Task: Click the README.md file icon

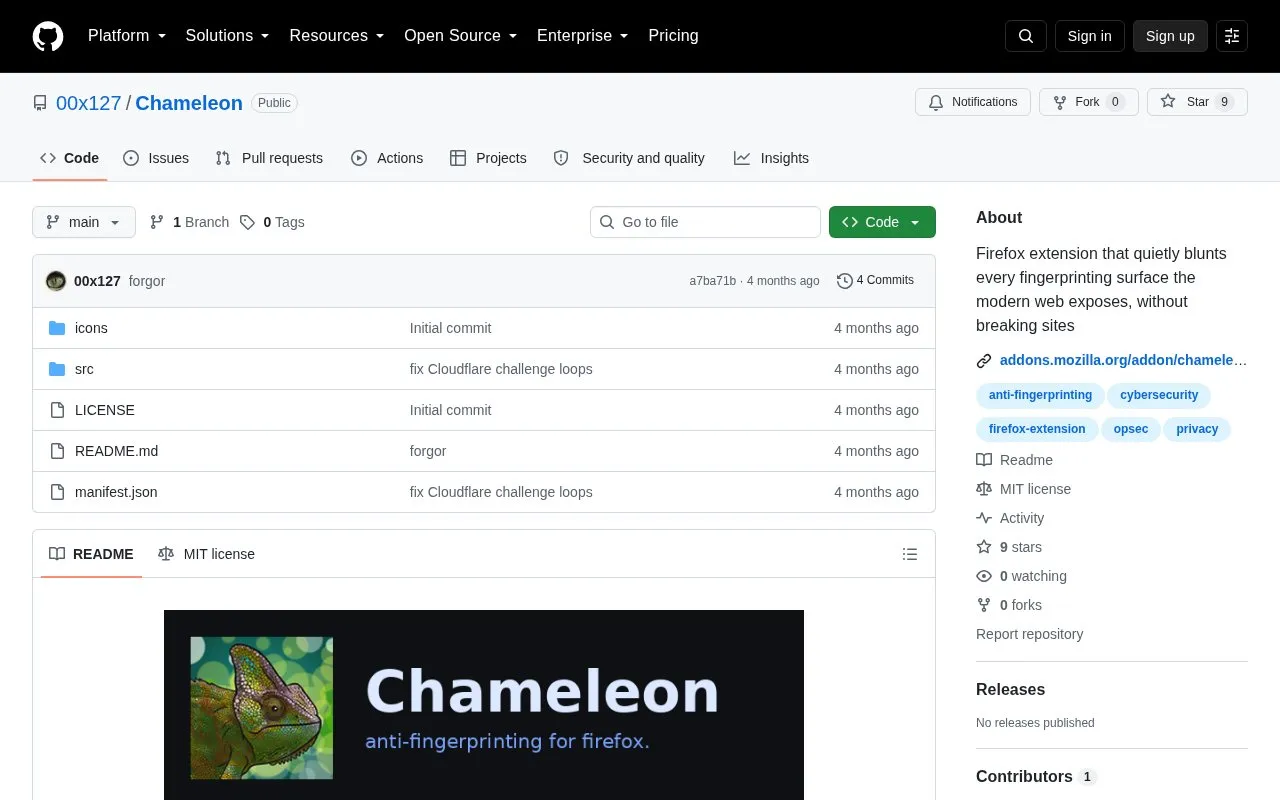Action: coord(57,451)
